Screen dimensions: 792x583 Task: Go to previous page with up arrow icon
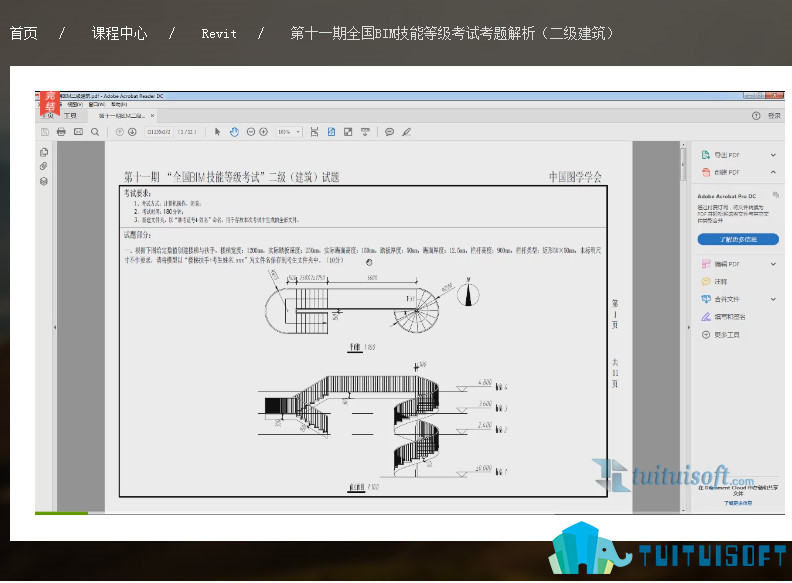[x=120, y=132]
